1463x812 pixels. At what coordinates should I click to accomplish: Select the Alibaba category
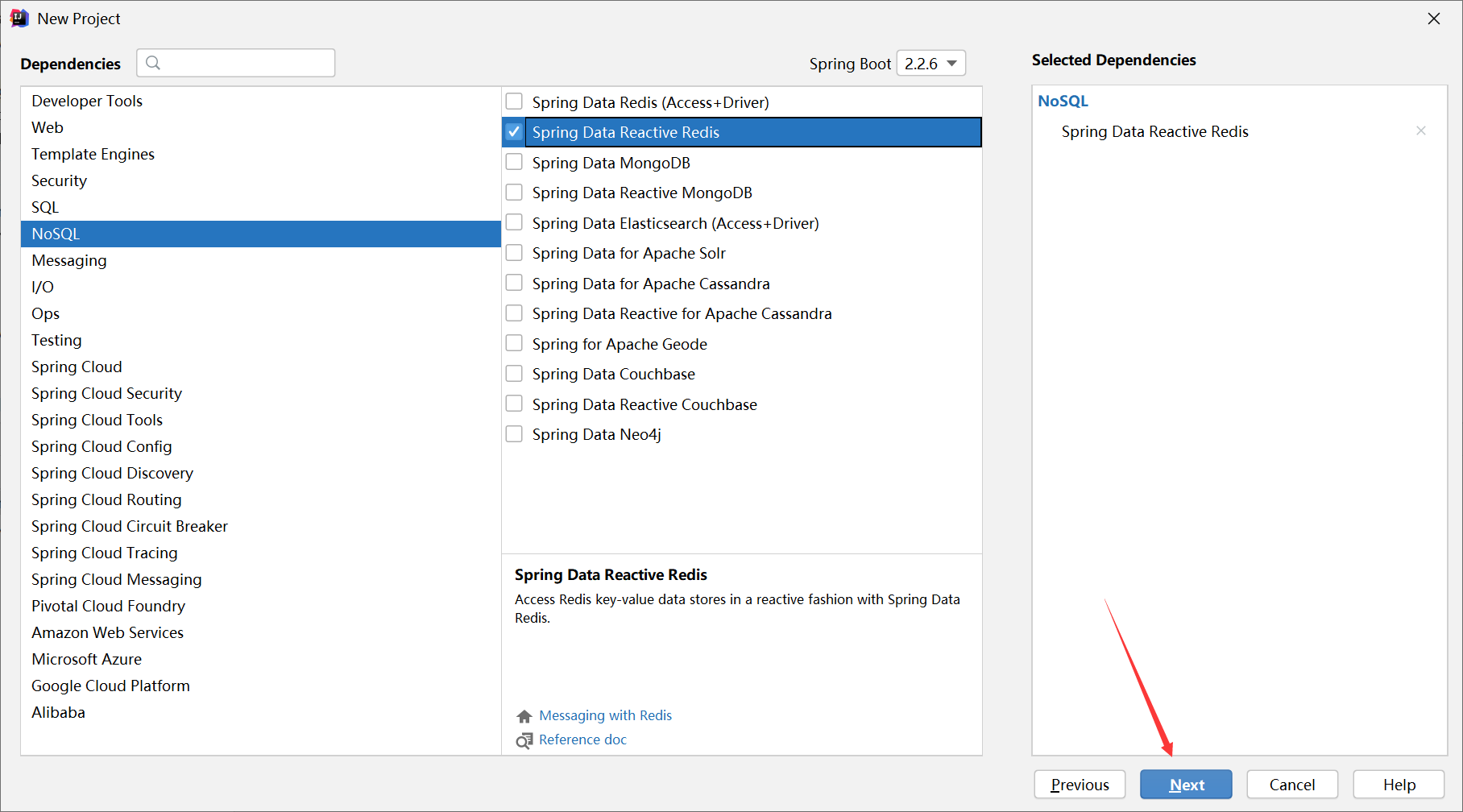pos(261,712)
